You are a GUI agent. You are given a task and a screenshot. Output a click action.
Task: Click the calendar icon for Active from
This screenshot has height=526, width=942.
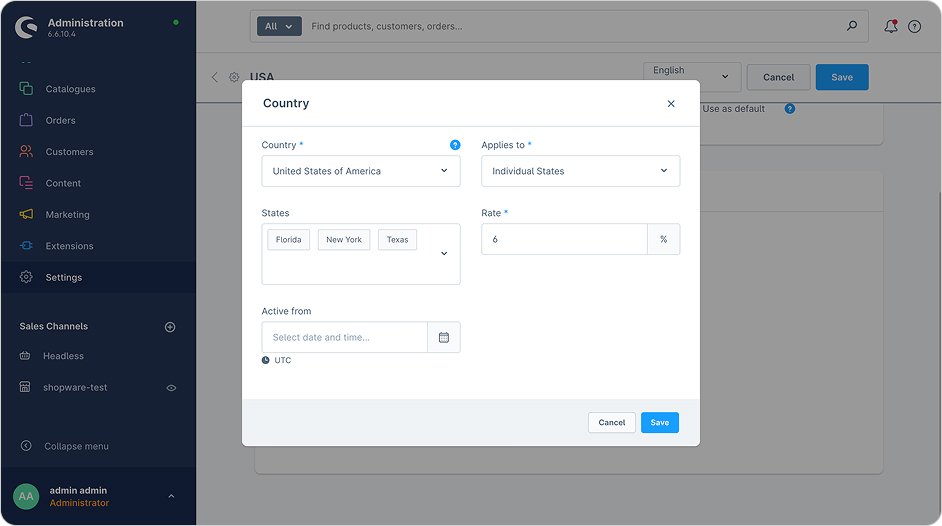(444, 337)
